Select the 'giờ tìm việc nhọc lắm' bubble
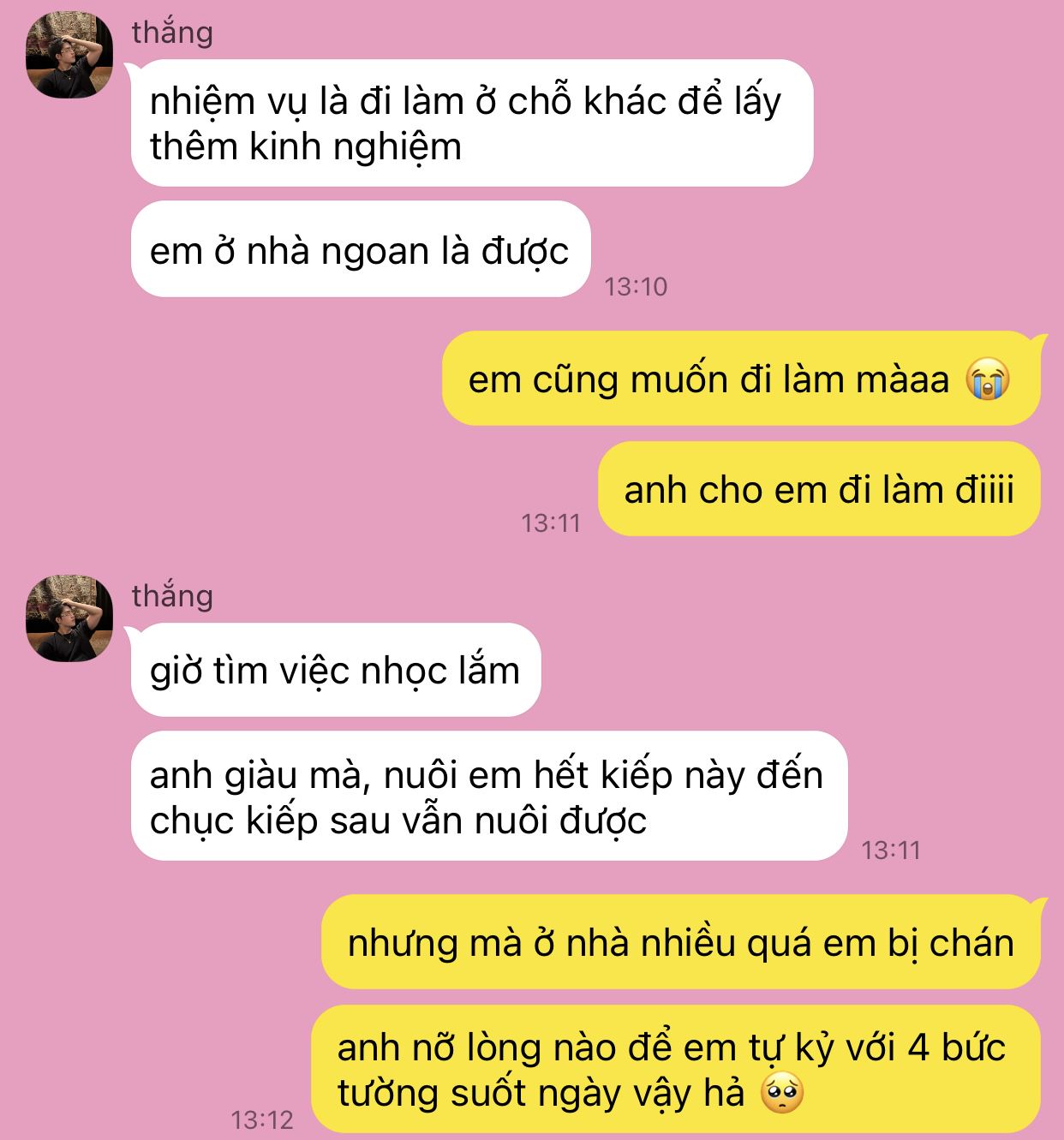Viewport: 1064px width, 1140px height. coord(336,670)
